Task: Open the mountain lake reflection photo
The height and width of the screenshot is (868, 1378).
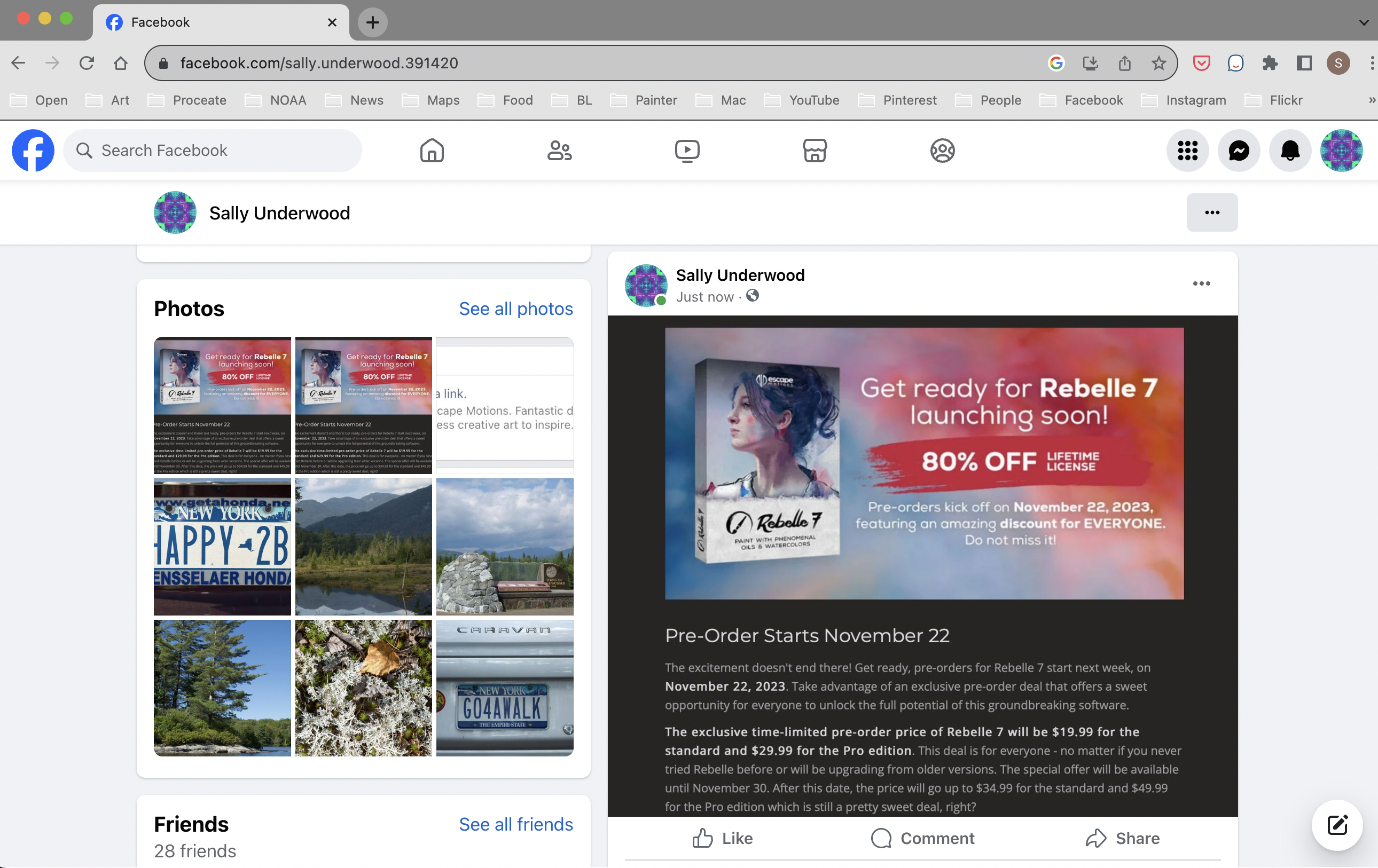Action: click(363, 547)
